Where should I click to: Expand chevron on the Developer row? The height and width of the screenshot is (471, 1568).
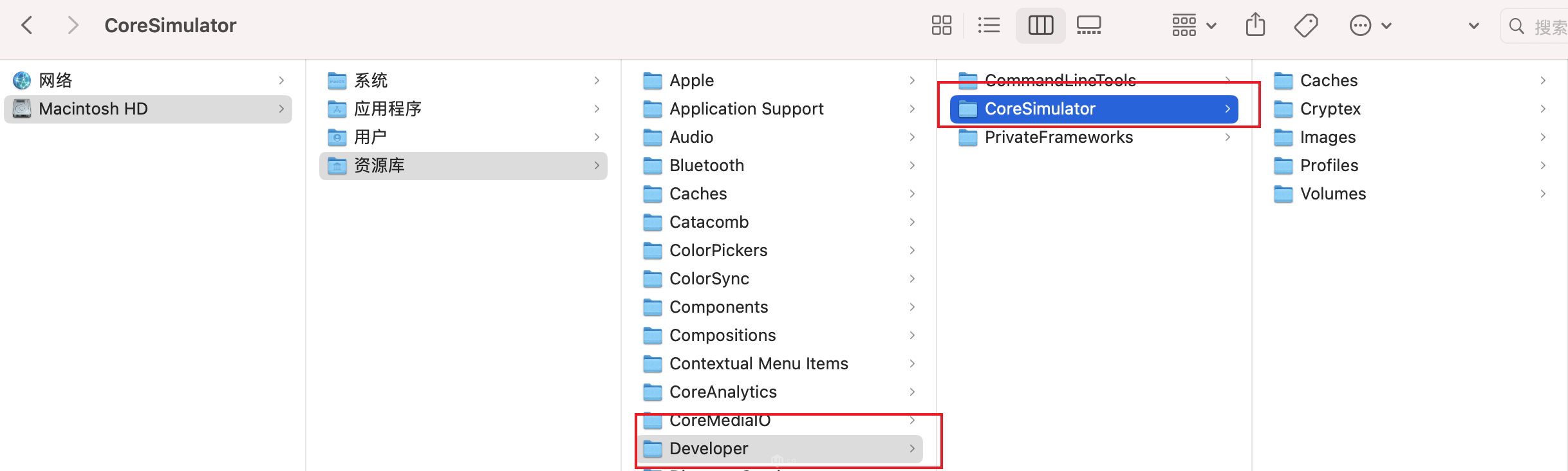click(x=912, y=448)
